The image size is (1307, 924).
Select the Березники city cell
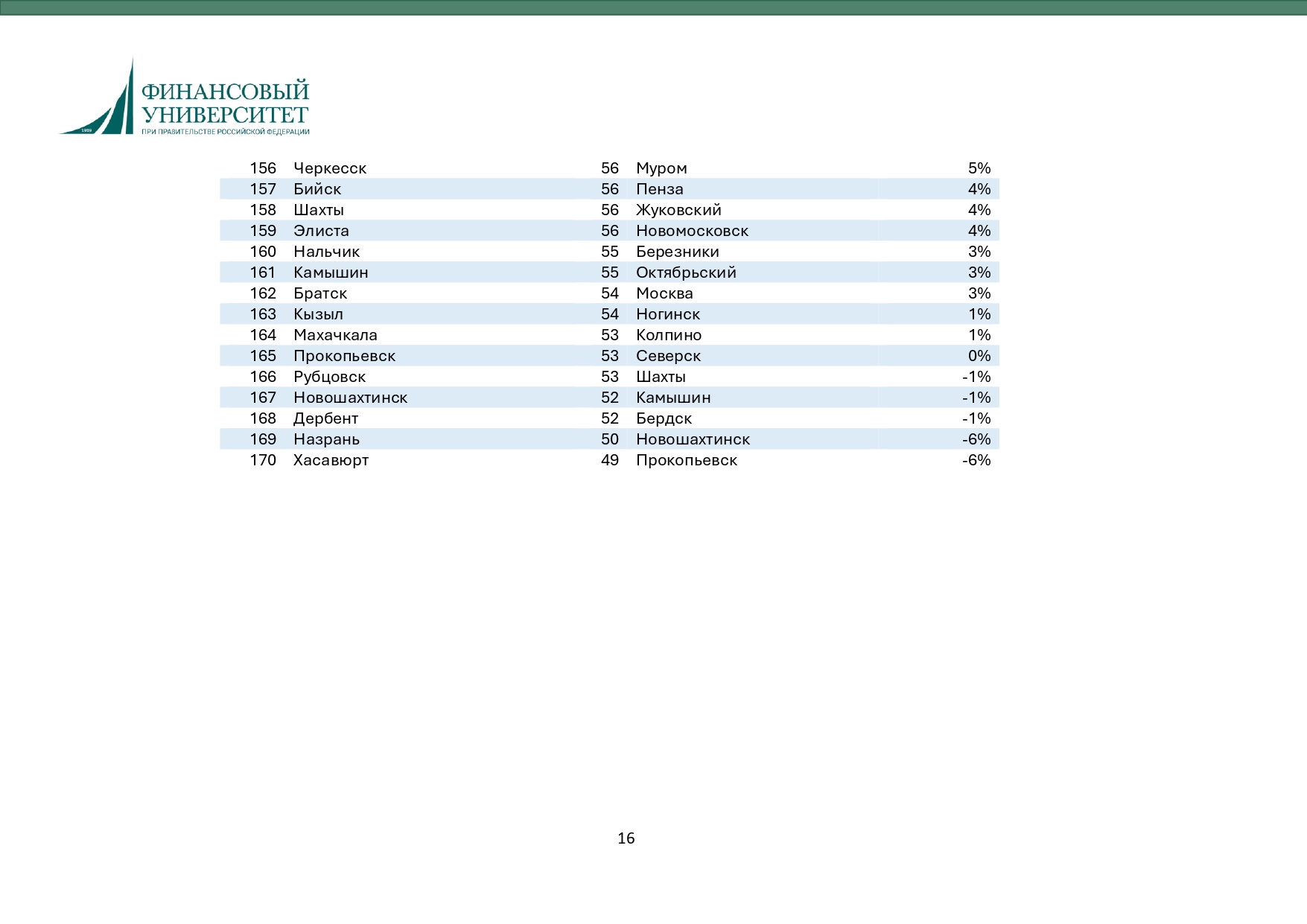coord(678,252)
